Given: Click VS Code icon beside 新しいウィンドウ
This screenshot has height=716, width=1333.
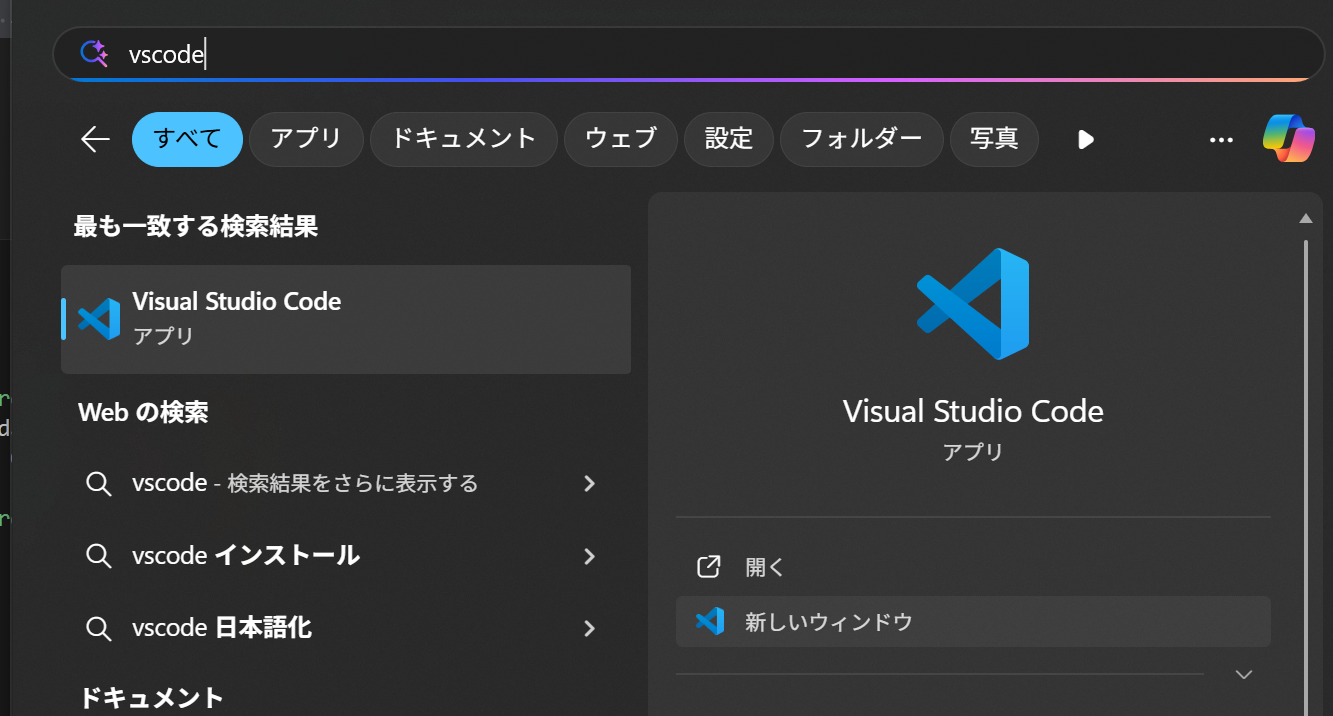Looking at the screenshot, I should (x=709, y=622).
